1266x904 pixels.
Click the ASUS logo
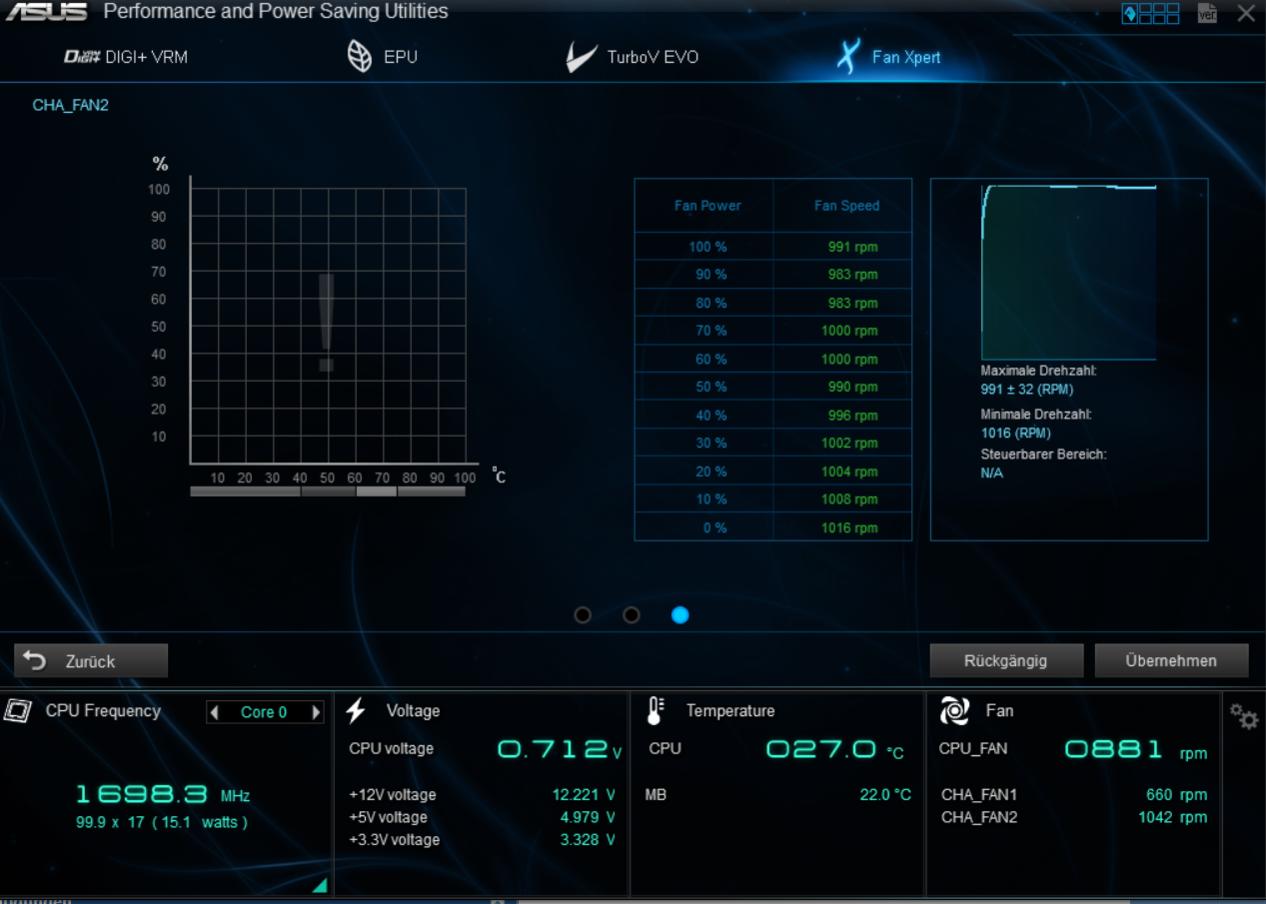46,13
